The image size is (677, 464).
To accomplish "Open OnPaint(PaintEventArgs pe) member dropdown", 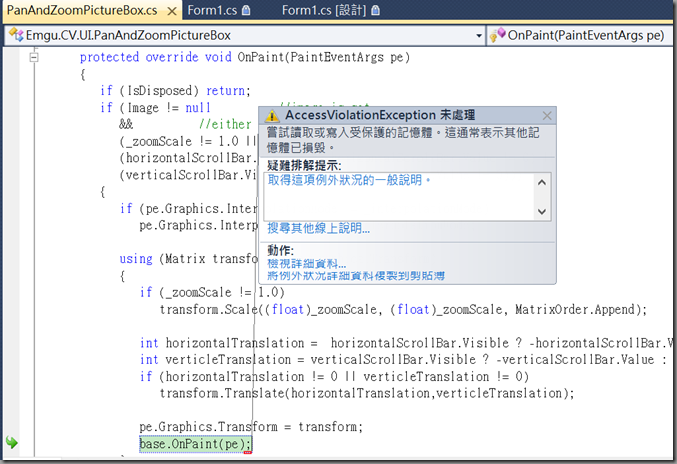I will point(579,35).
